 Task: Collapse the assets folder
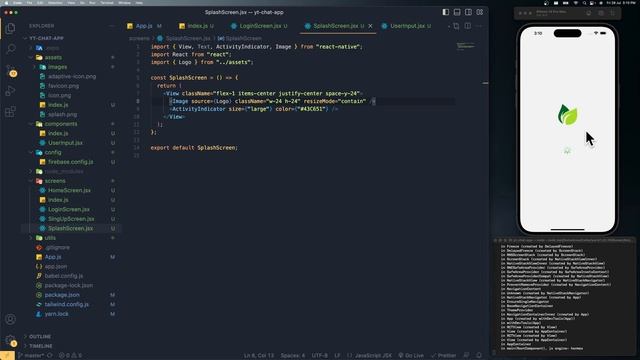coord(53,58)
